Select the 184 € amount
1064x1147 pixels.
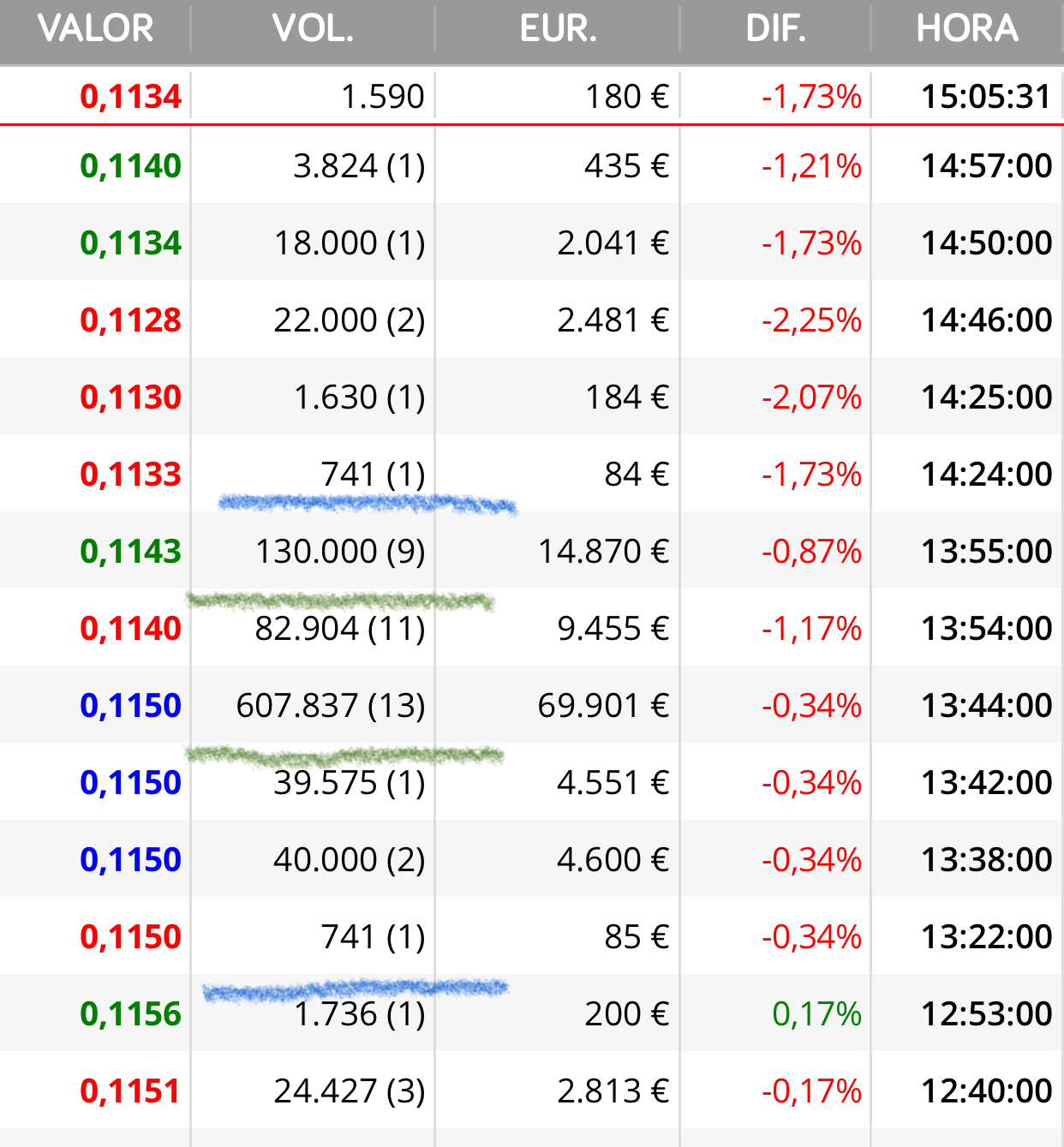(626, 397)
